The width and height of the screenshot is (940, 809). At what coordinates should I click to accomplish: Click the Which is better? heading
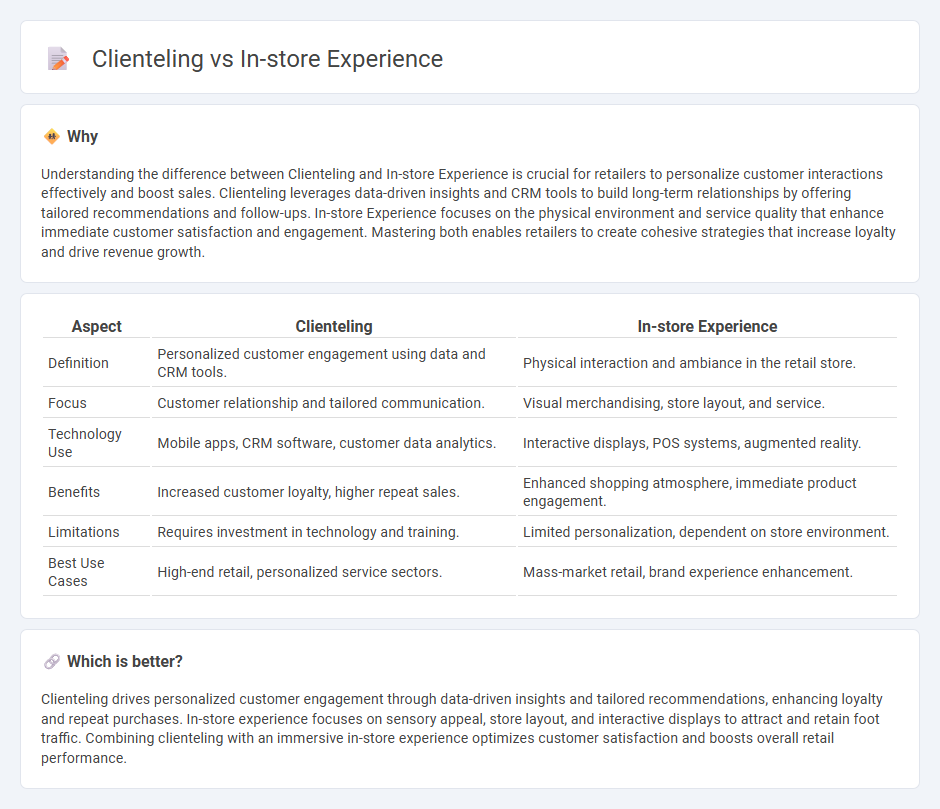click(x=125, y=661)
